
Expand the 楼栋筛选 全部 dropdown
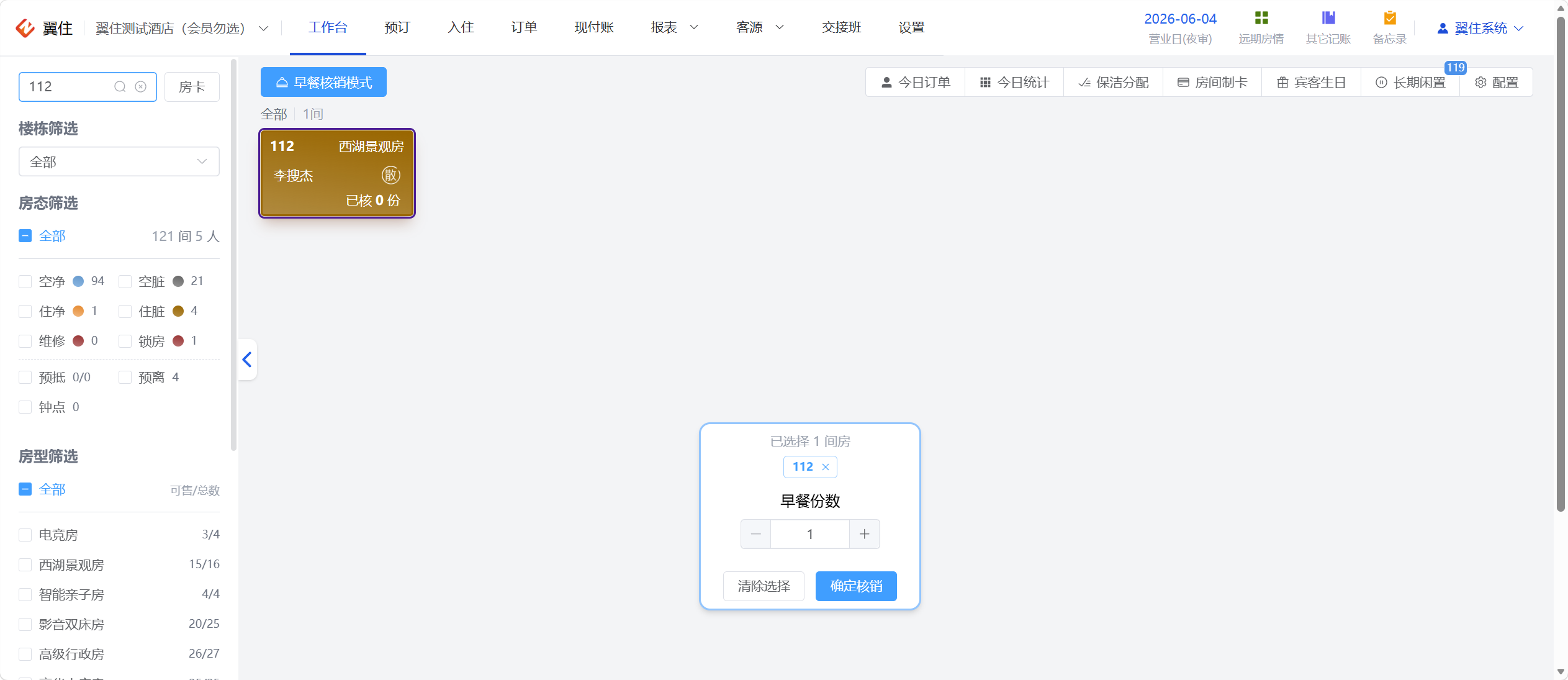[x=119, y=161]
